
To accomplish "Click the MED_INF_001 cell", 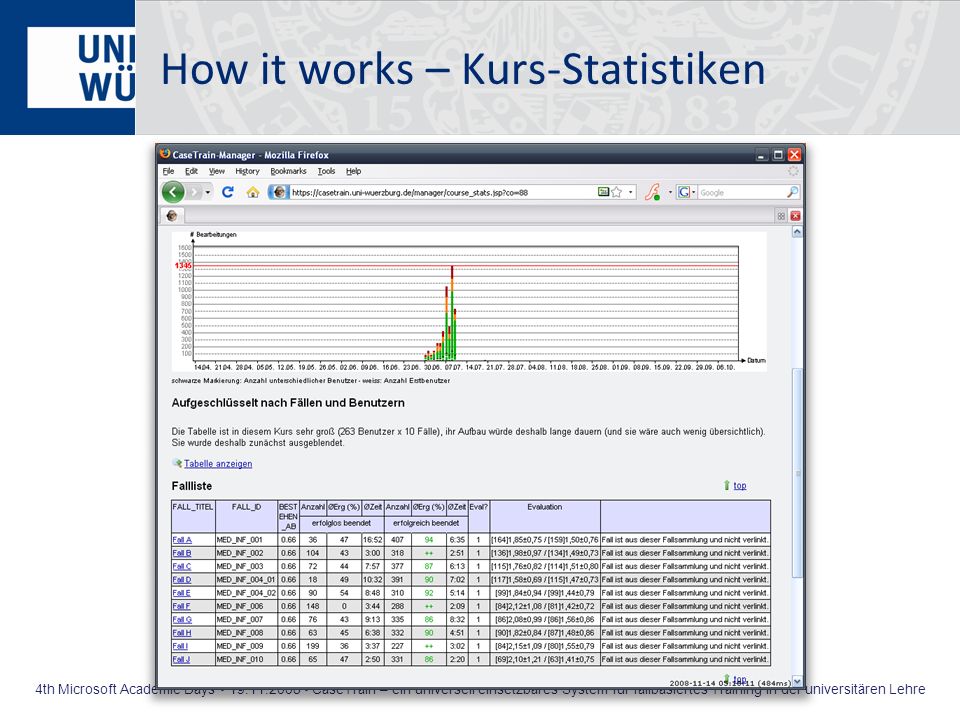I will tap(246, 540).
